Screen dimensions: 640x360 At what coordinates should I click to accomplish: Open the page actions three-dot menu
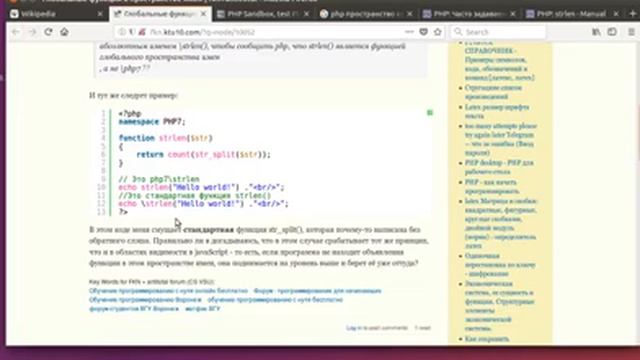409,32
